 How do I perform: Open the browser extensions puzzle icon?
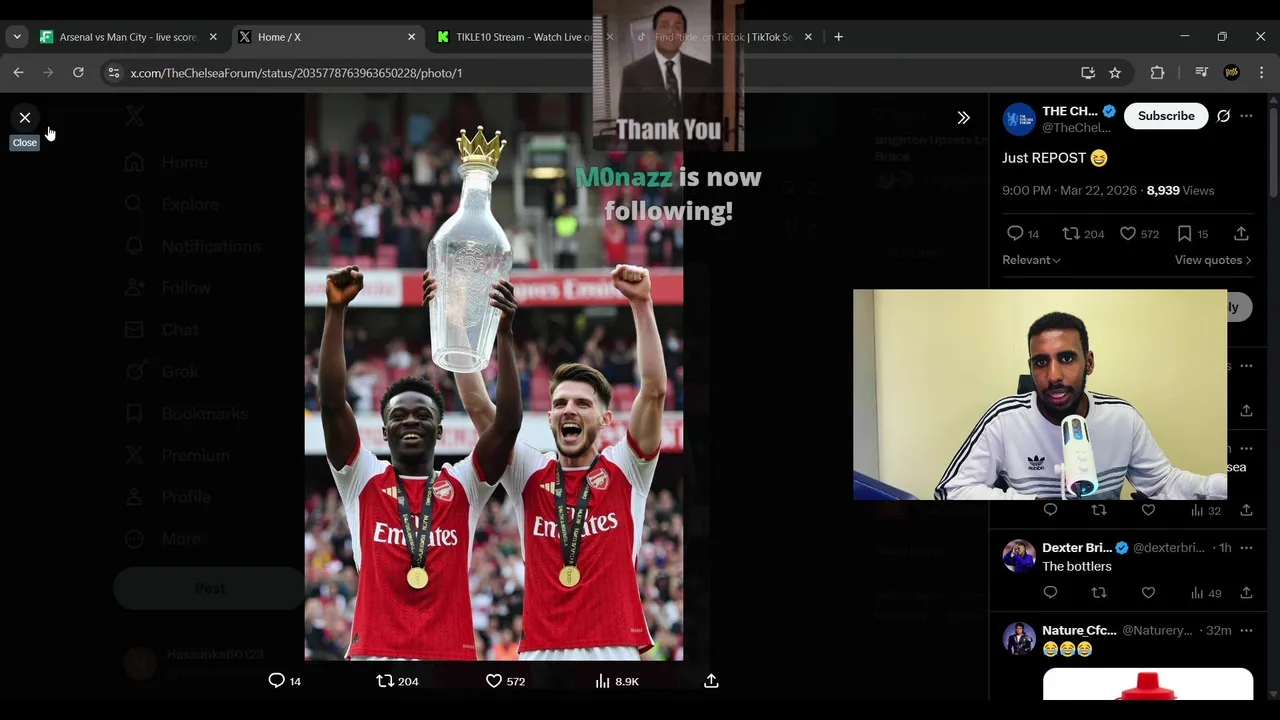[x=1157, y=73]
